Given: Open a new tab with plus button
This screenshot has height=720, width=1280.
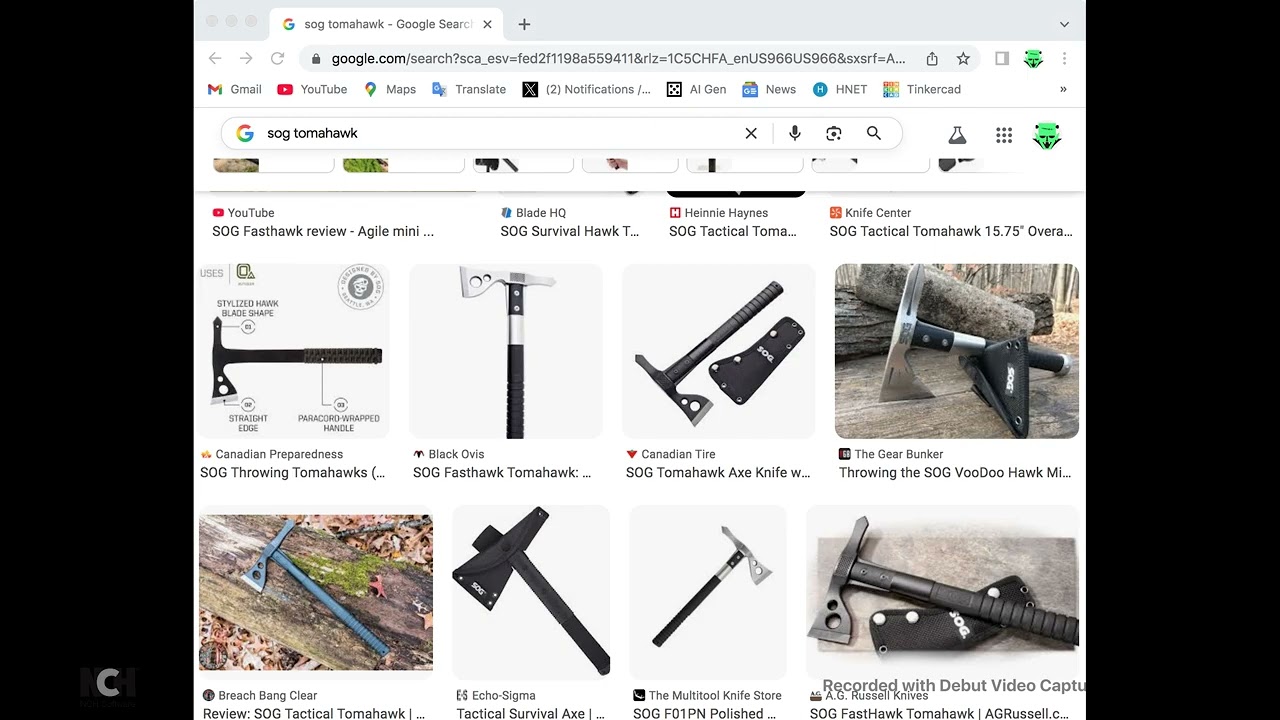Looking at the screenshot, I should click(524, 24).
